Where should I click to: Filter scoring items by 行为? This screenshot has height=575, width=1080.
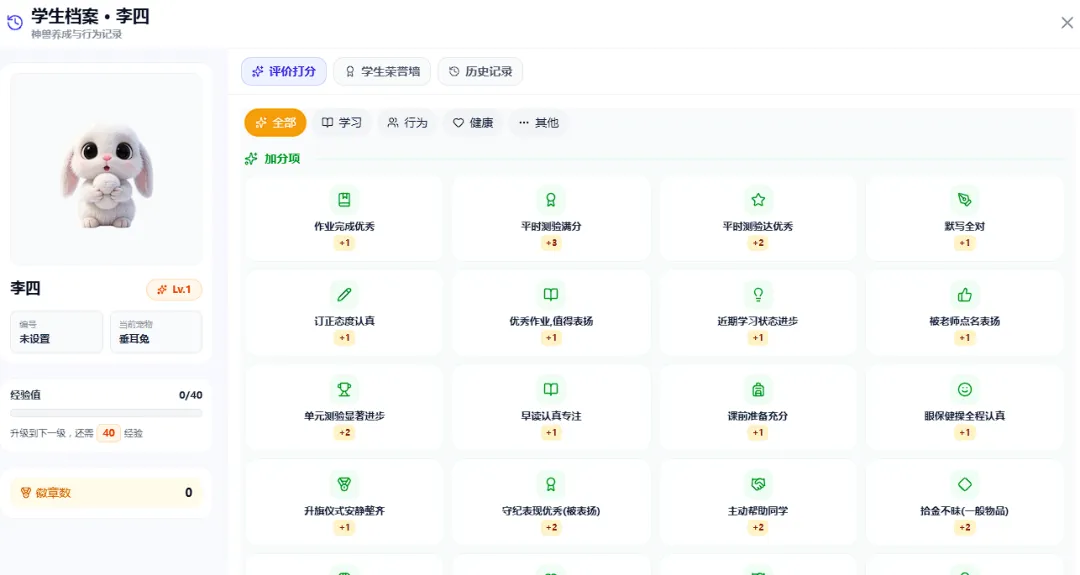tap(407, 123)
